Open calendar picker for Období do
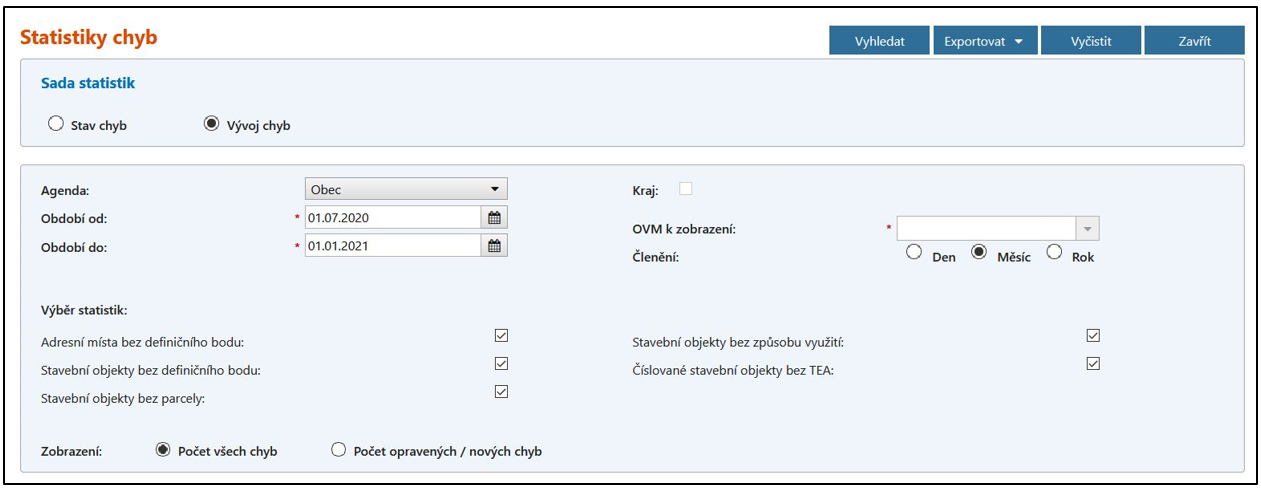This screenshot has height=488, width=1261. tap(494, 245)
